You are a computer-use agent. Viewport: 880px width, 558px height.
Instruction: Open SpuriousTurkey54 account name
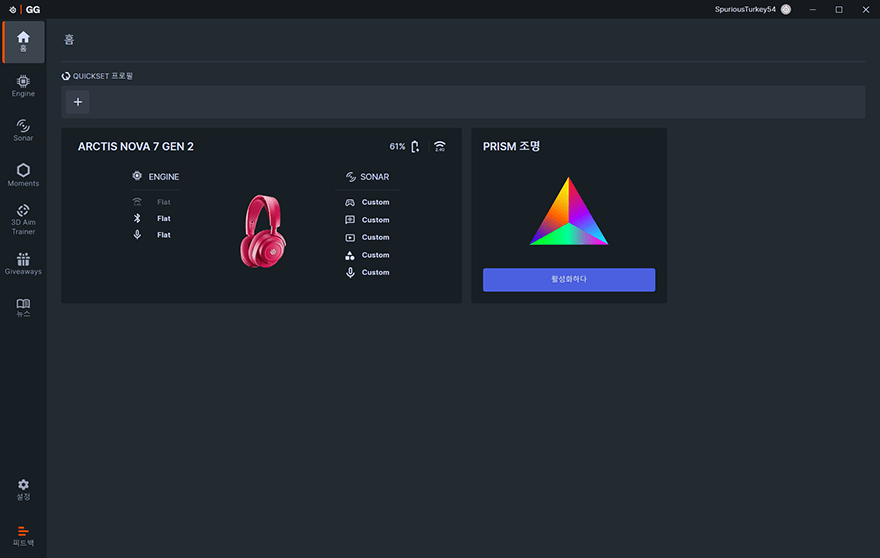coord(745,10)
